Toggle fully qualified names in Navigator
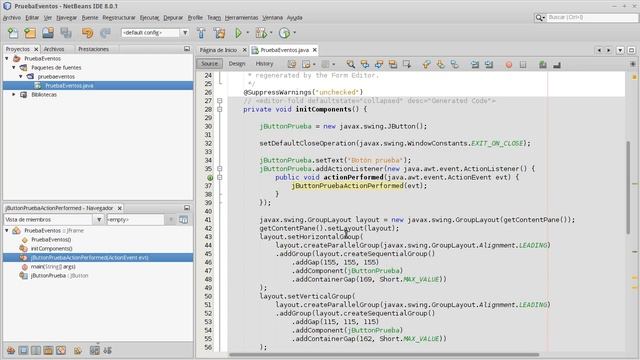This screenshot has width=640, height=360. pos(78,350)
